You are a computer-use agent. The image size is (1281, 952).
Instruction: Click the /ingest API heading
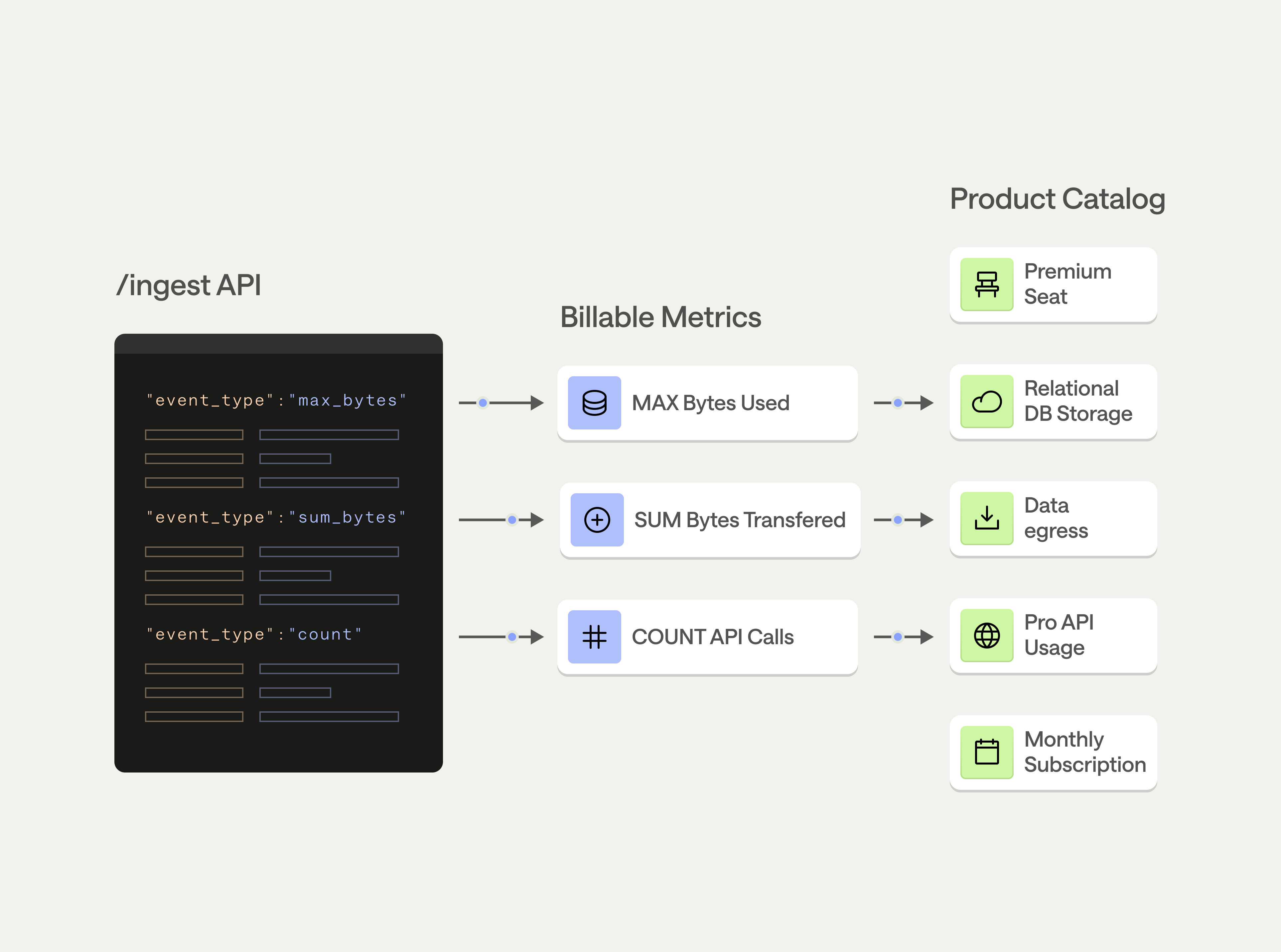click(x=189, y=285)
